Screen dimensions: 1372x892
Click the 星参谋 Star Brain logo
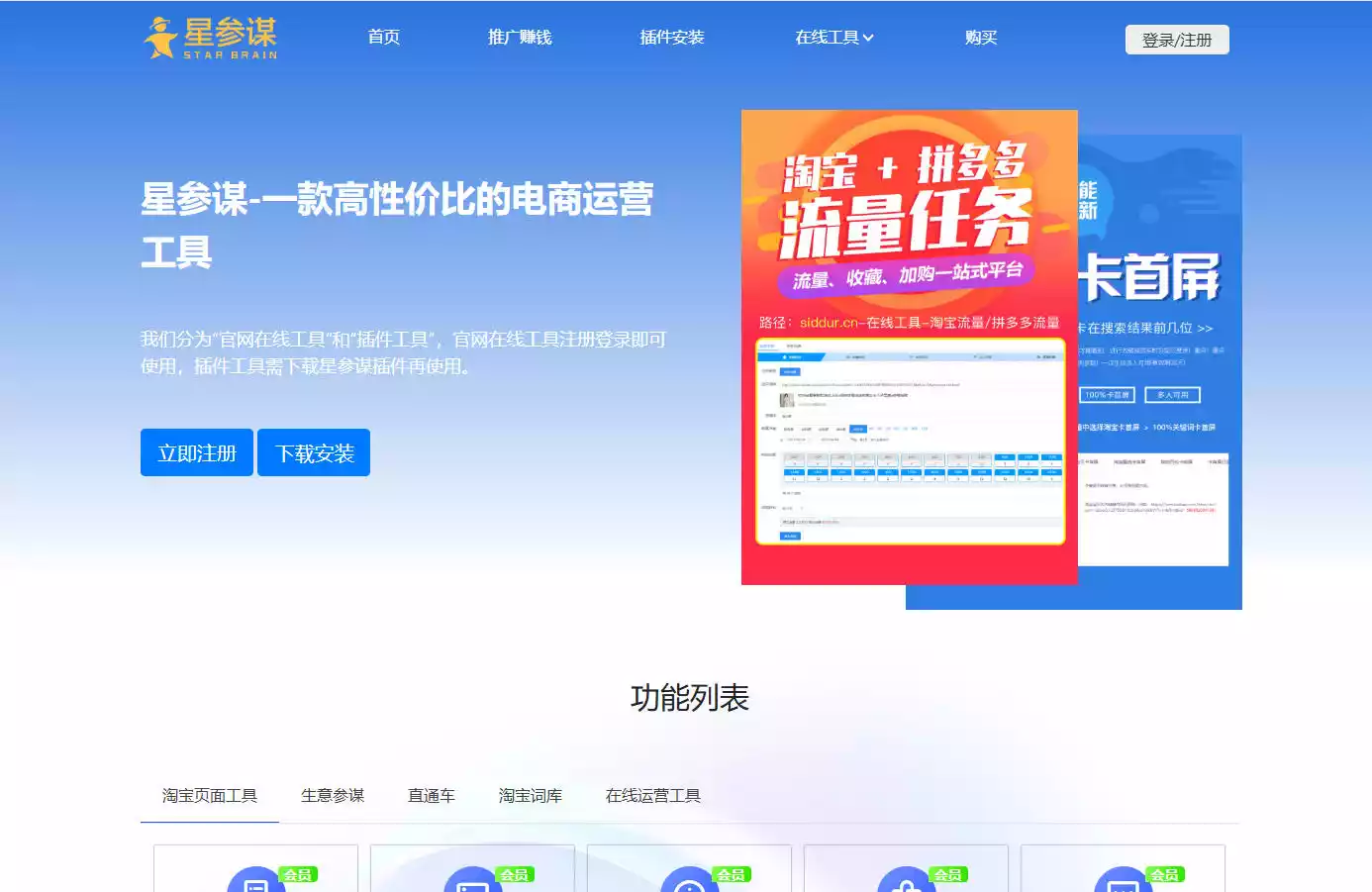(x=210, y=38)
